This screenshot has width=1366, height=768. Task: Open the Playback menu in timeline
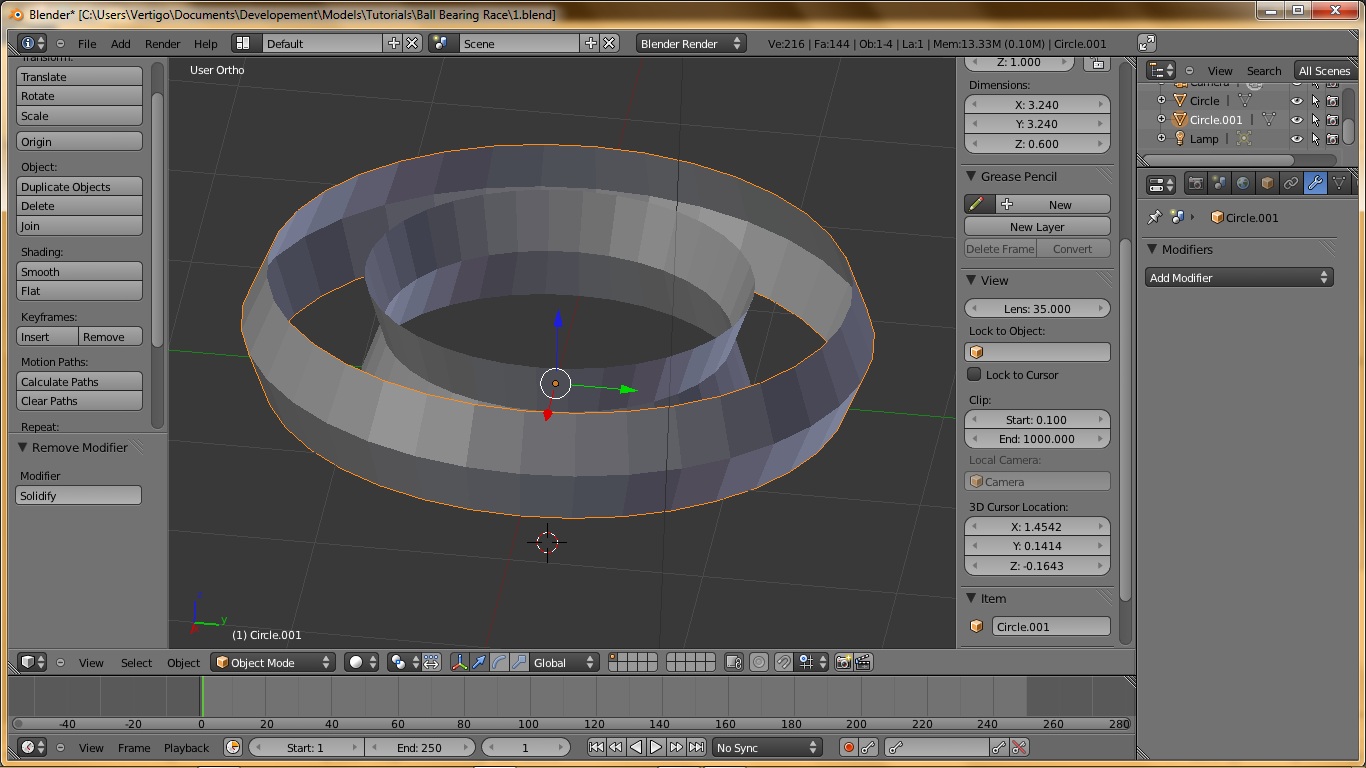[187, 747]
